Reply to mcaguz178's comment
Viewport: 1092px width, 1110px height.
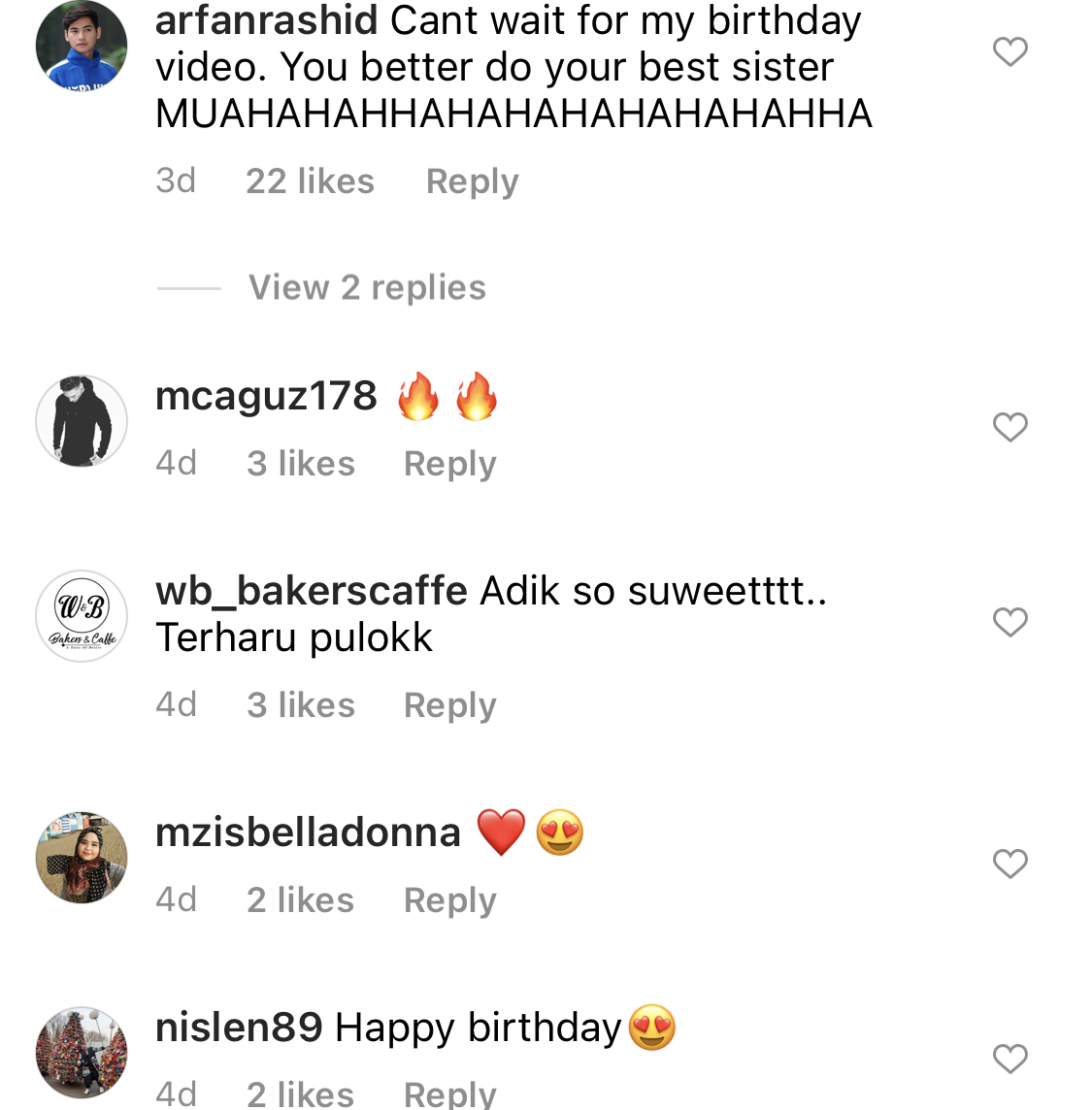point(449,464)
